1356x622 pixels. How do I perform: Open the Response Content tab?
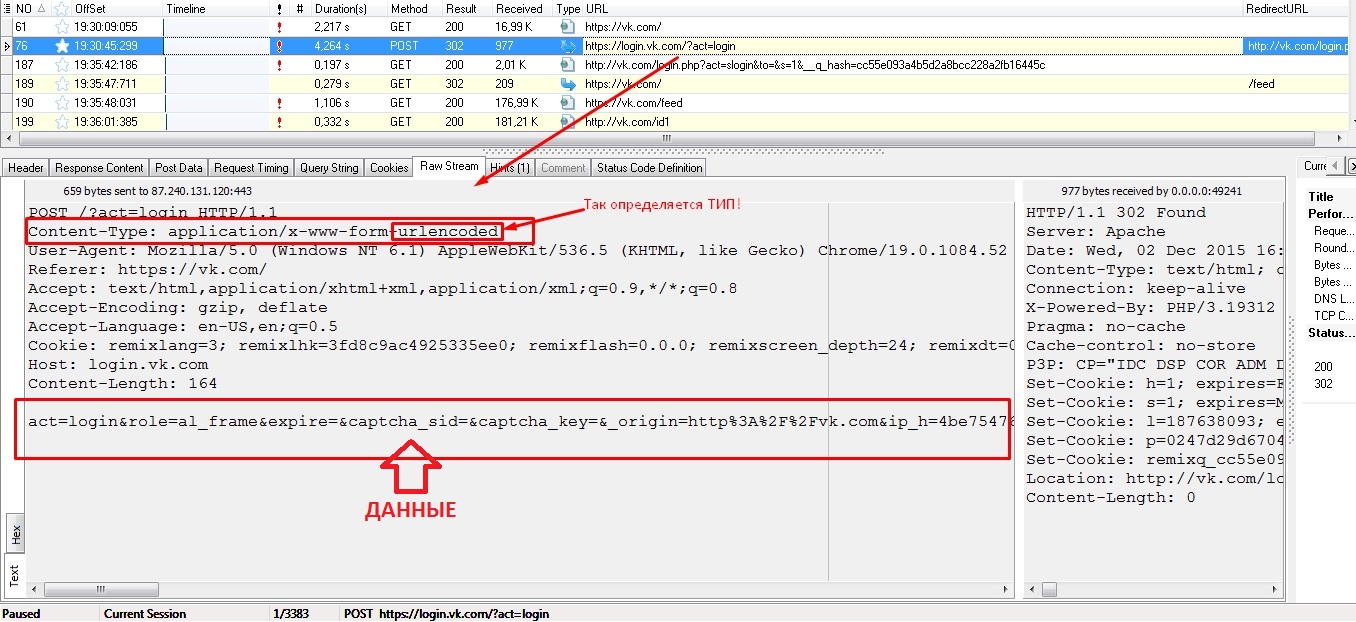pyautogui.click(x=99, y=168)
